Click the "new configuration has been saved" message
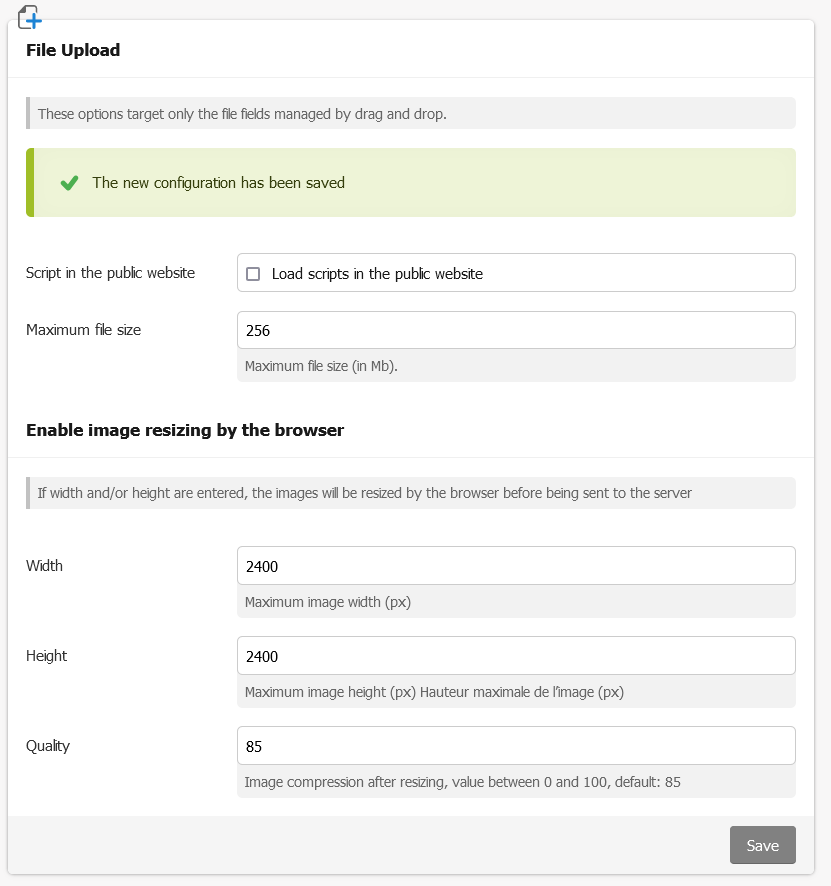The width and height of the screenshot is (831, 886). (218, 183)
